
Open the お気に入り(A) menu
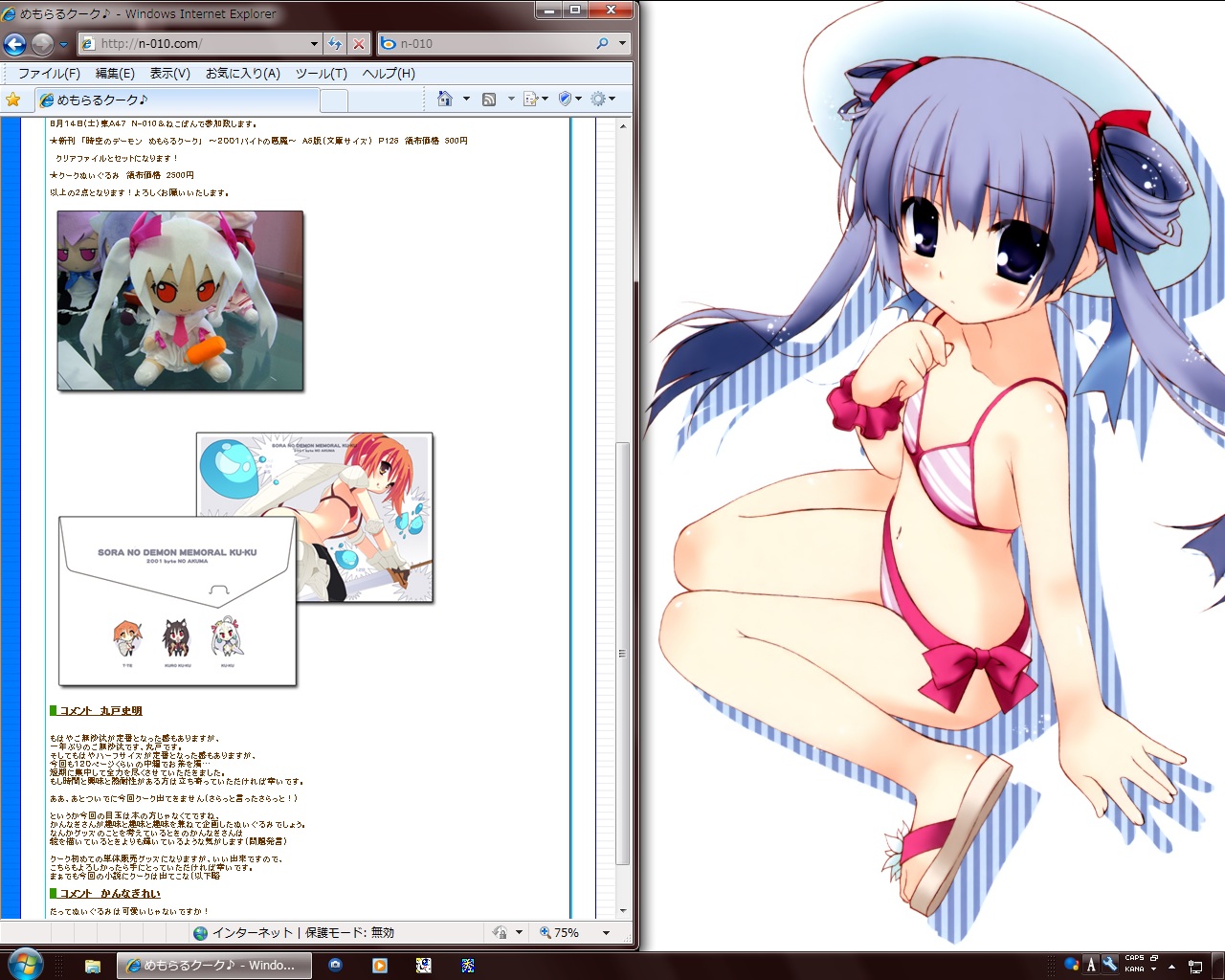[243, 73]
